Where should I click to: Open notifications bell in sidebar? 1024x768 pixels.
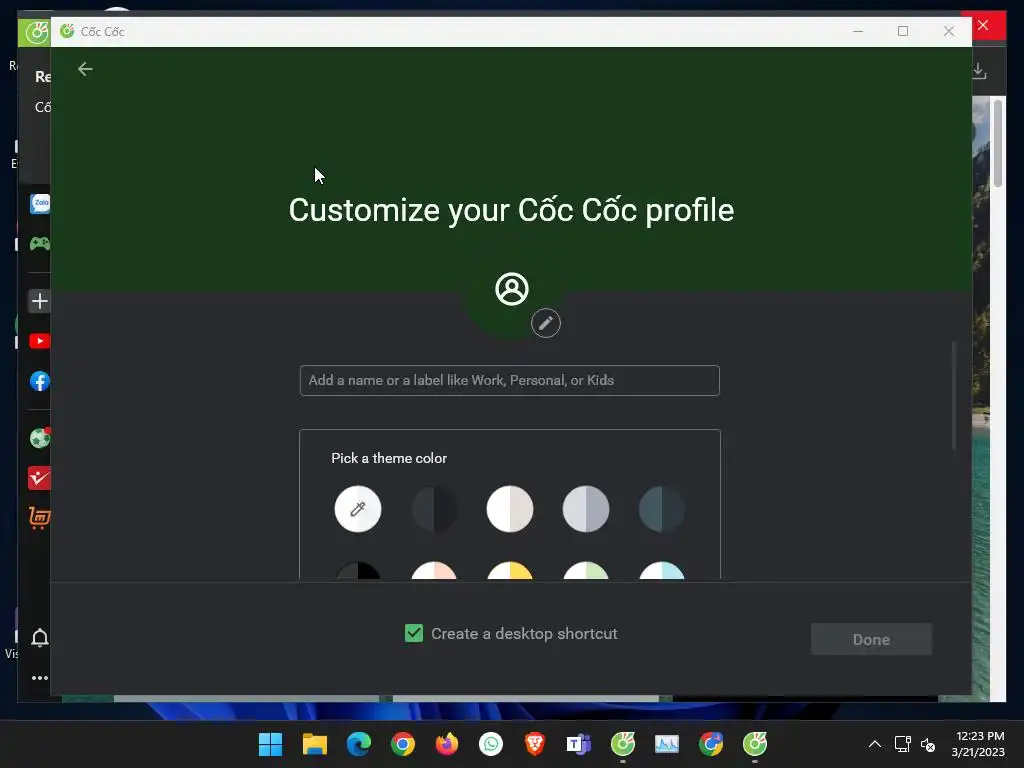tap(40, 638)
